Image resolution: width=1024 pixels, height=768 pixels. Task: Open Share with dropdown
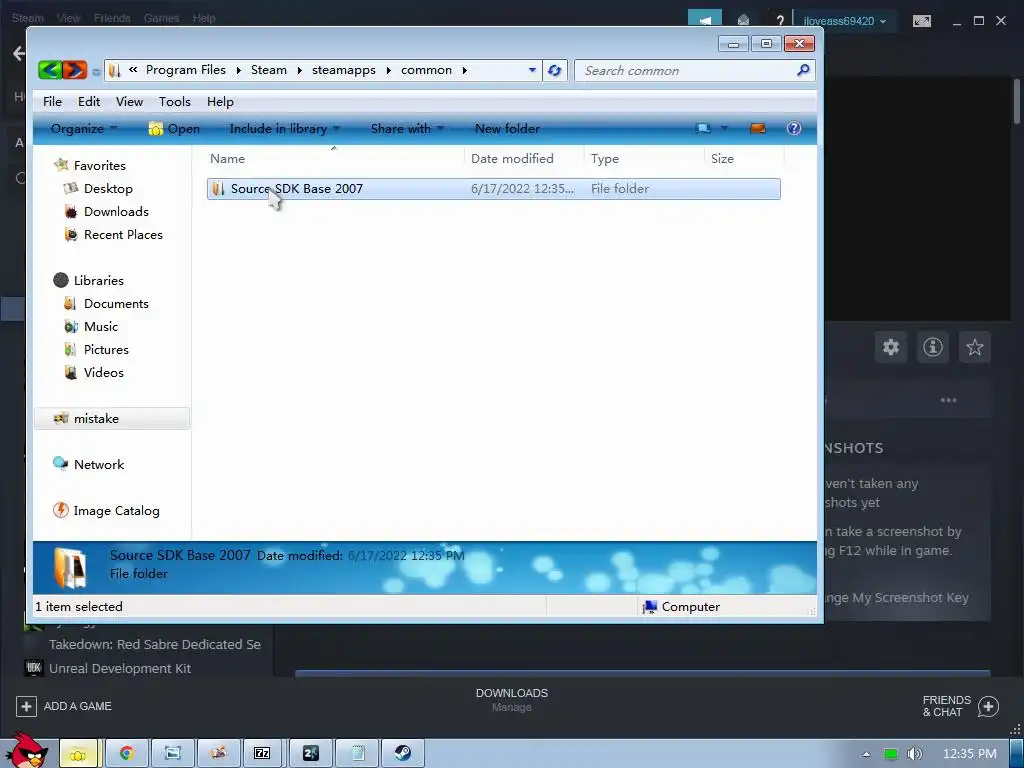tap(407, 129)
